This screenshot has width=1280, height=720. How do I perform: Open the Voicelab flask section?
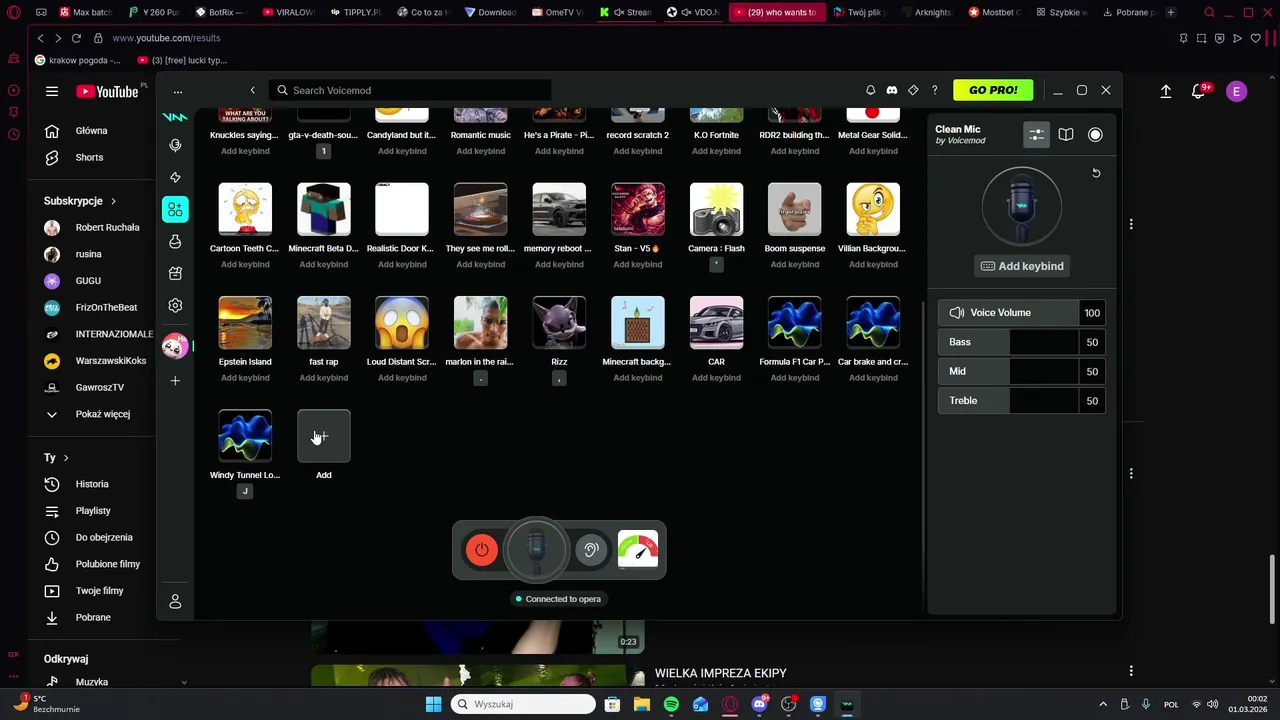[x=175, y=241]
